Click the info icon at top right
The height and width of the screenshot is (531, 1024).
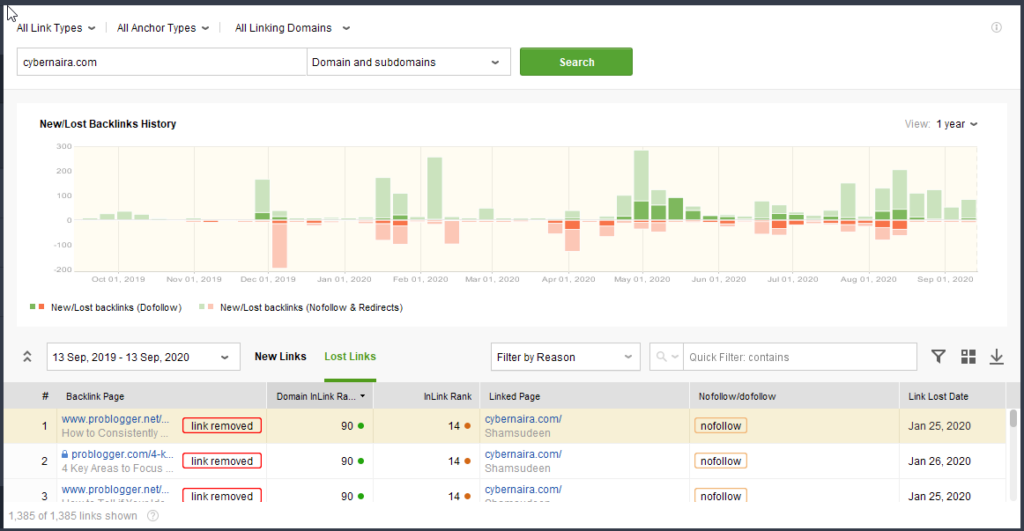point(996,28)
